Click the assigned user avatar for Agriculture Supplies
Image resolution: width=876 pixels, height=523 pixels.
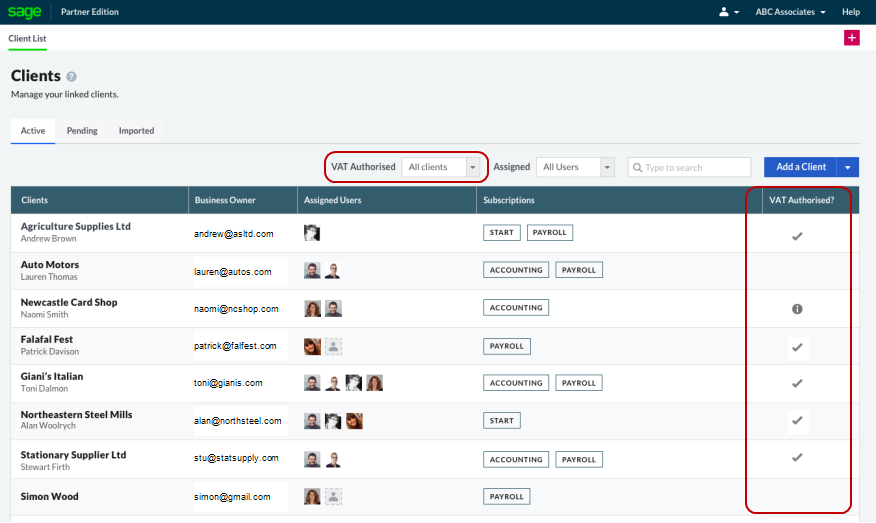[312, 233]
